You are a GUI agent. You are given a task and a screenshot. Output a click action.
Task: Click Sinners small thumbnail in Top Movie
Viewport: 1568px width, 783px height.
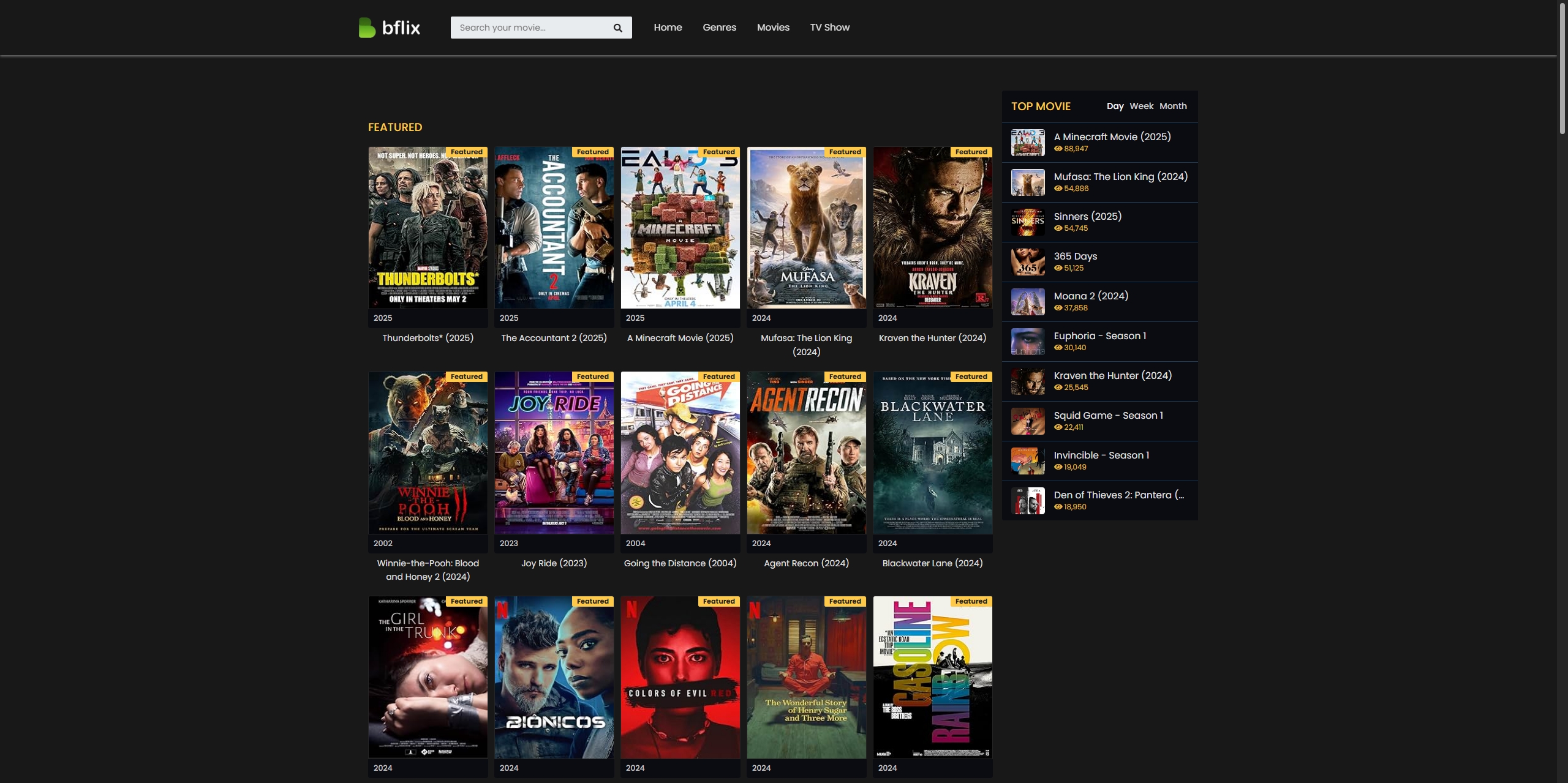(x=1027, y=222)
